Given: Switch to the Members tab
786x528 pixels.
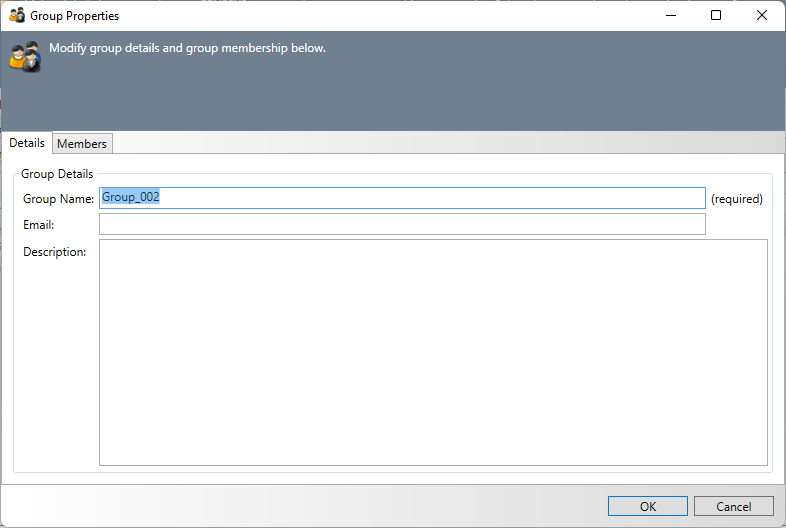Looking at the screenshot, I should pyautogui.click(x=82, y=144).
